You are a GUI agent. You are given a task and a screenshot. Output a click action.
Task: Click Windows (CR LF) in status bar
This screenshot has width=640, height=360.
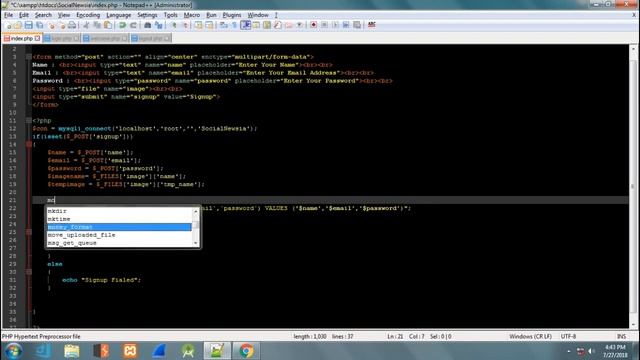(530, 337)
